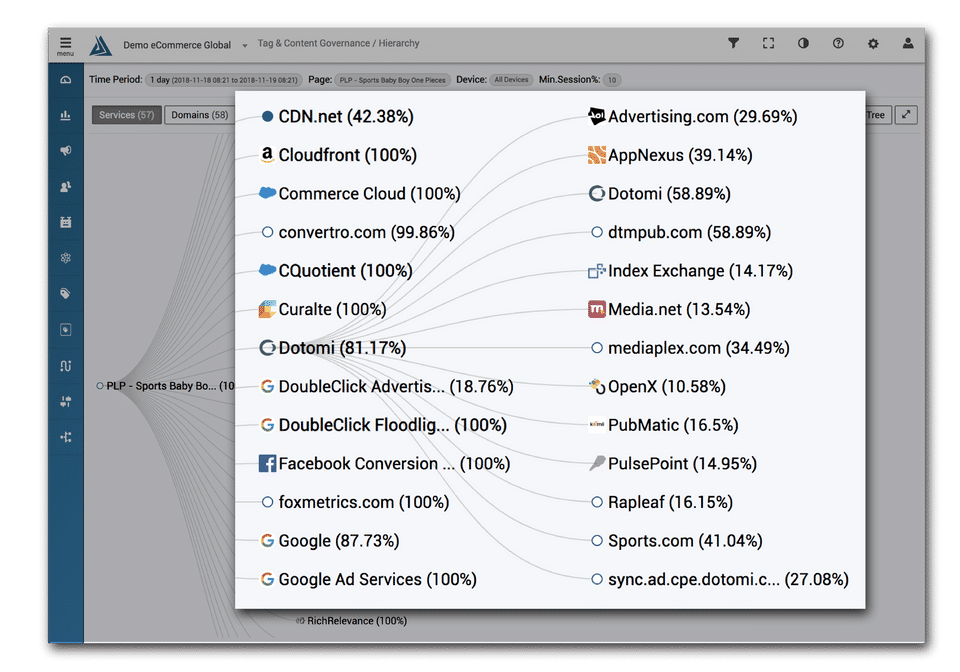Viewport: 960px width, 672px height.
Task: Switch to the Domains (58) tab
Action: pos(199,115)
